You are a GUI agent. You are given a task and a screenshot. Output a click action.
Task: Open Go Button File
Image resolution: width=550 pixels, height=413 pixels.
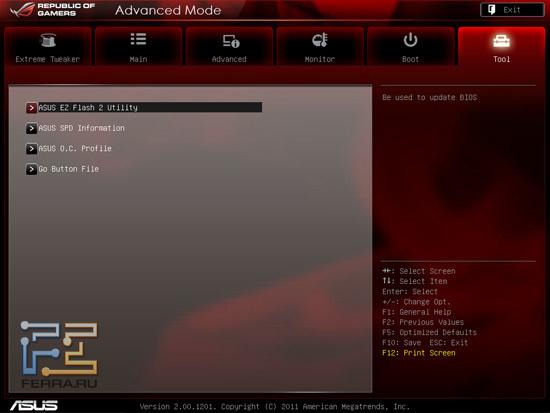68,169
